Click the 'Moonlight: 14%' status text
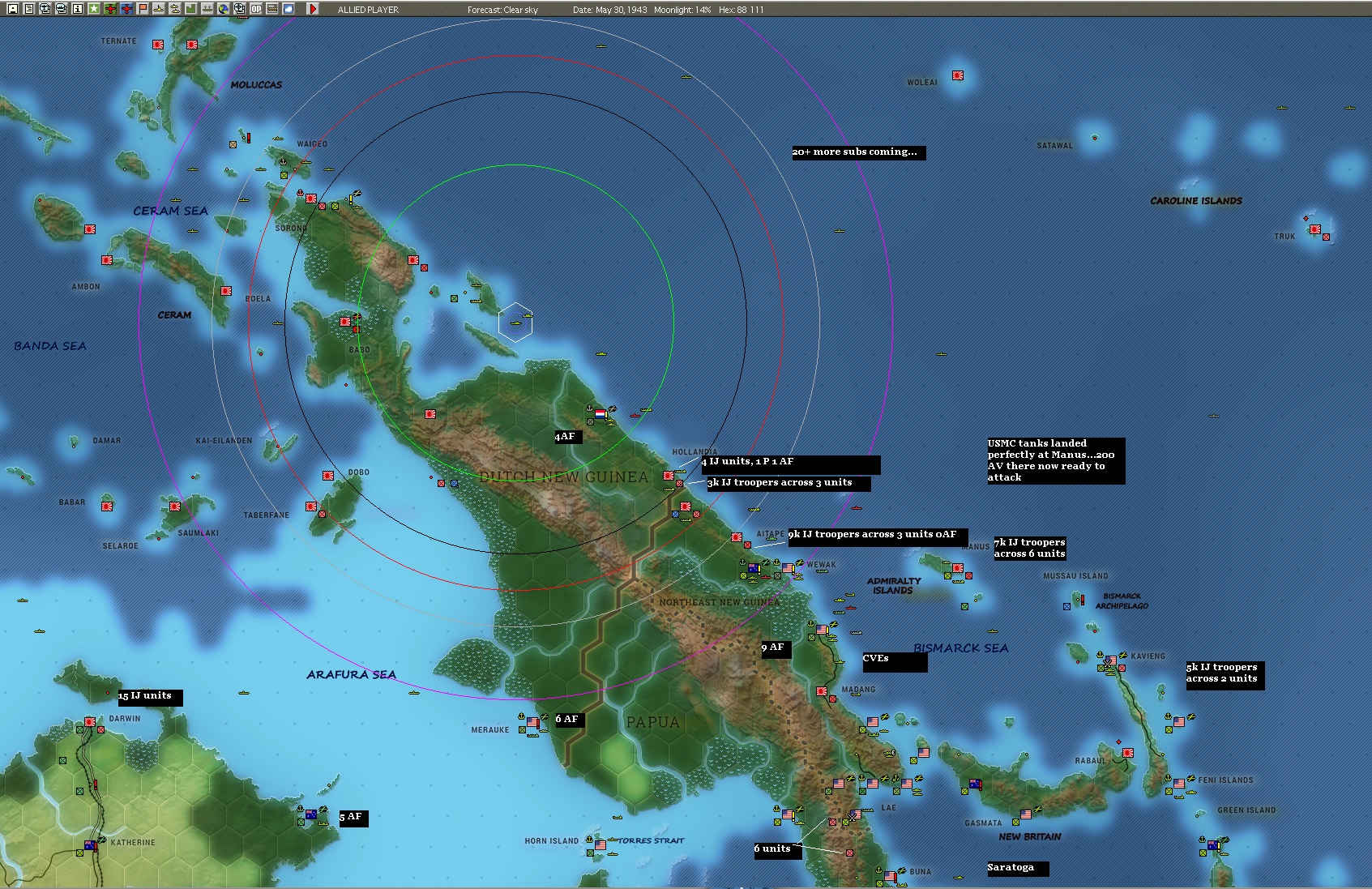The image size is (1372, 889). click(x=682, y=10)
